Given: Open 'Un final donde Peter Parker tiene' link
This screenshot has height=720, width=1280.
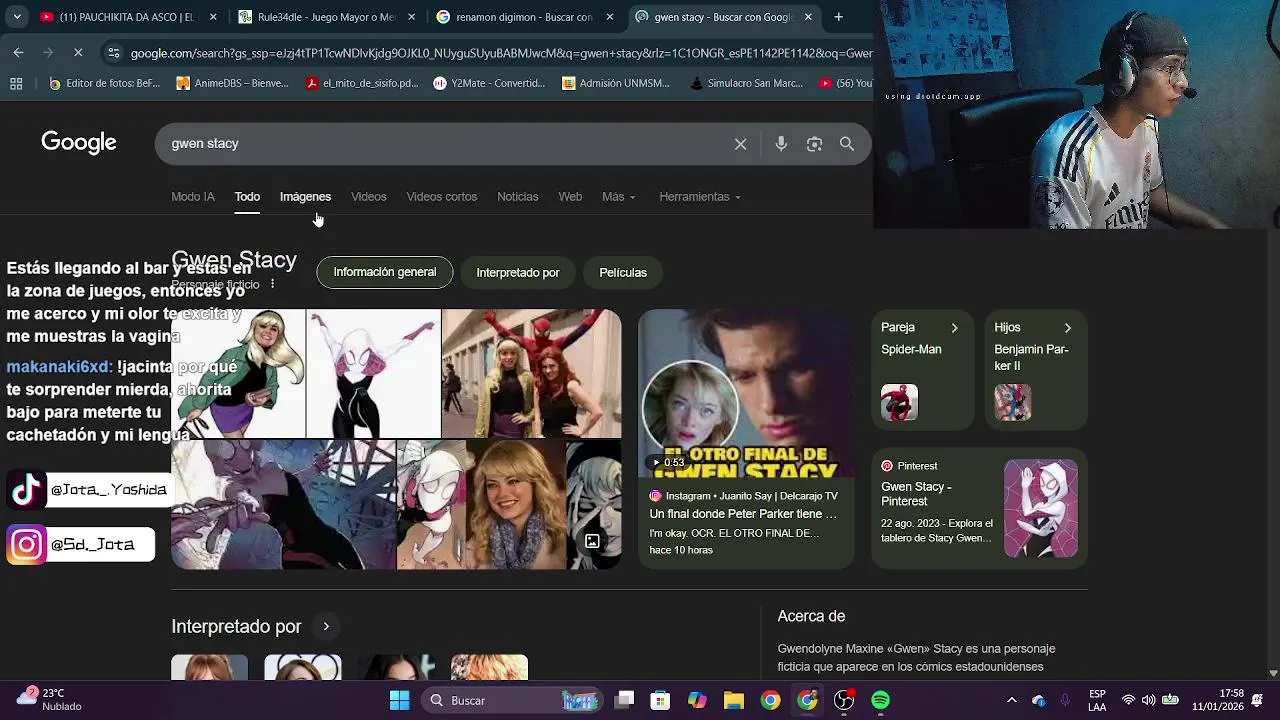Looking at the screenshot, I should point(743,514).
